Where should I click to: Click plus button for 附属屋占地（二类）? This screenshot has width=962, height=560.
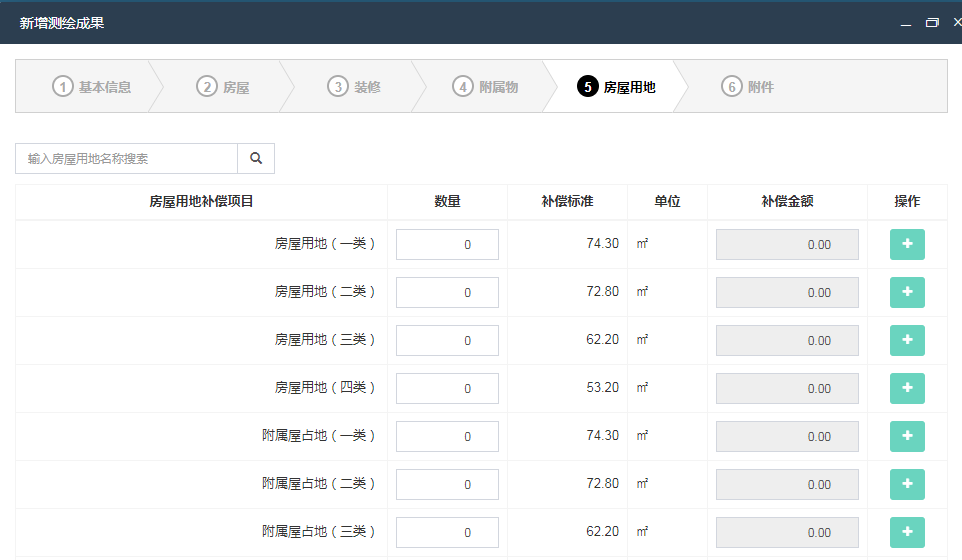pos(907,484)
